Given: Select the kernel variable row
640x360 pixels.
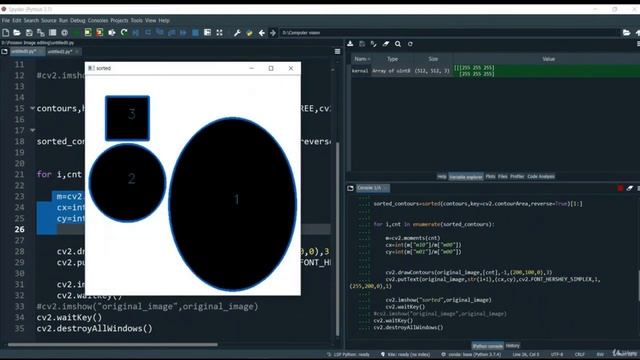Looking at the screenshot, I should click(496, 71).
